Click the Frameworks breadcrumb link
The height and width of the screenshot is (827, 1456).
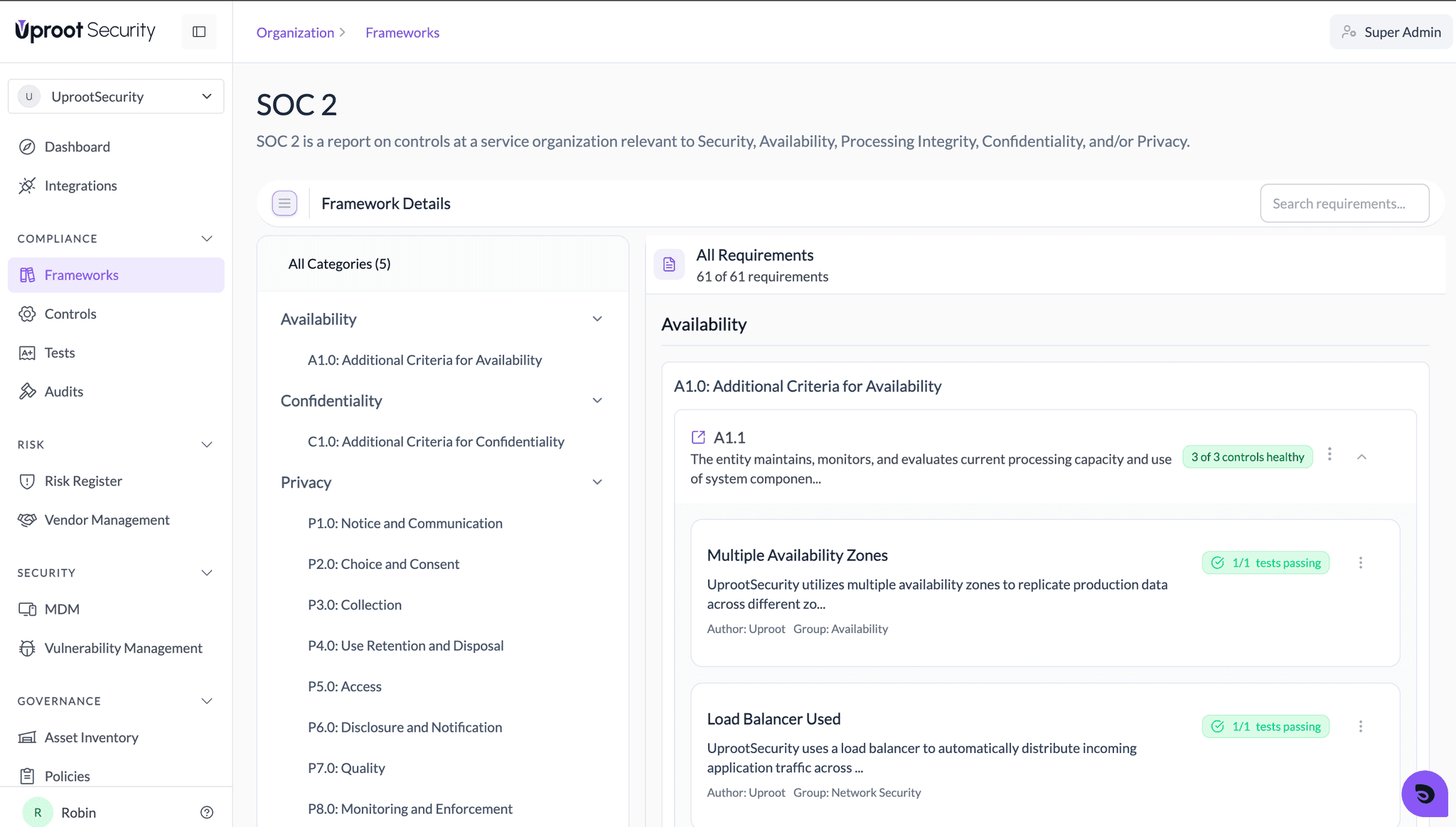tap(402, 33)
